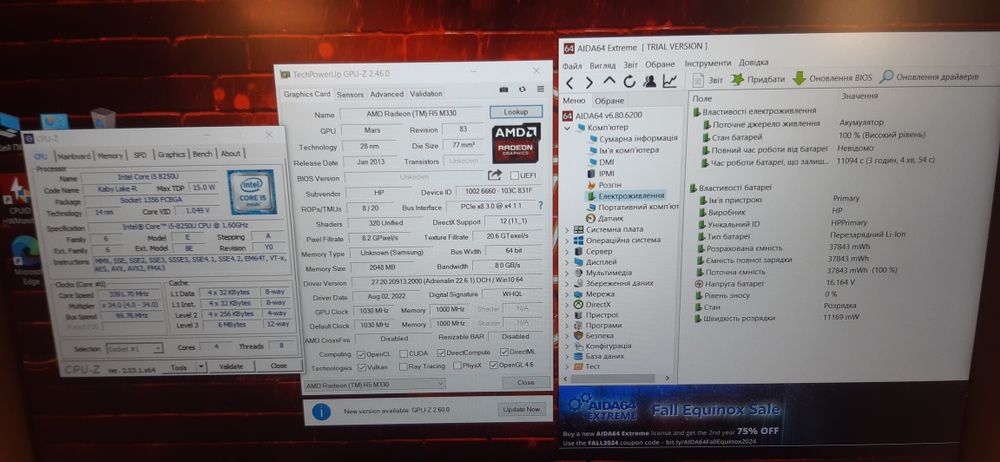1000x462 pixels.
Task: Click Bus Interface question mark in GPU-Z
Action: (x=540, y=205)
